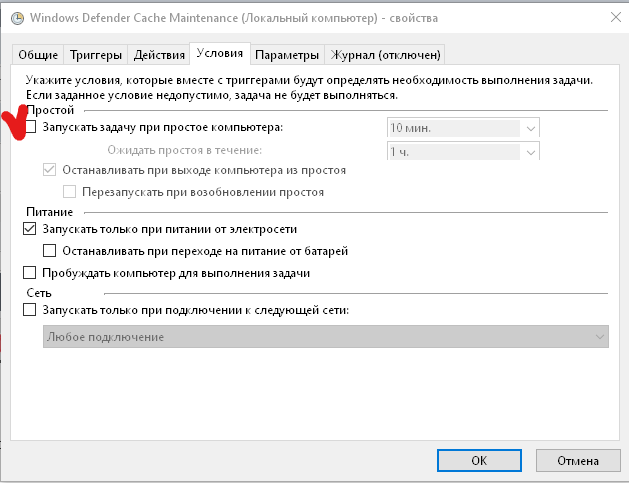Screen dimensions: 629x483
Task: Click the Отмена button
Action: pyautogui.click(x=580, y=460)
